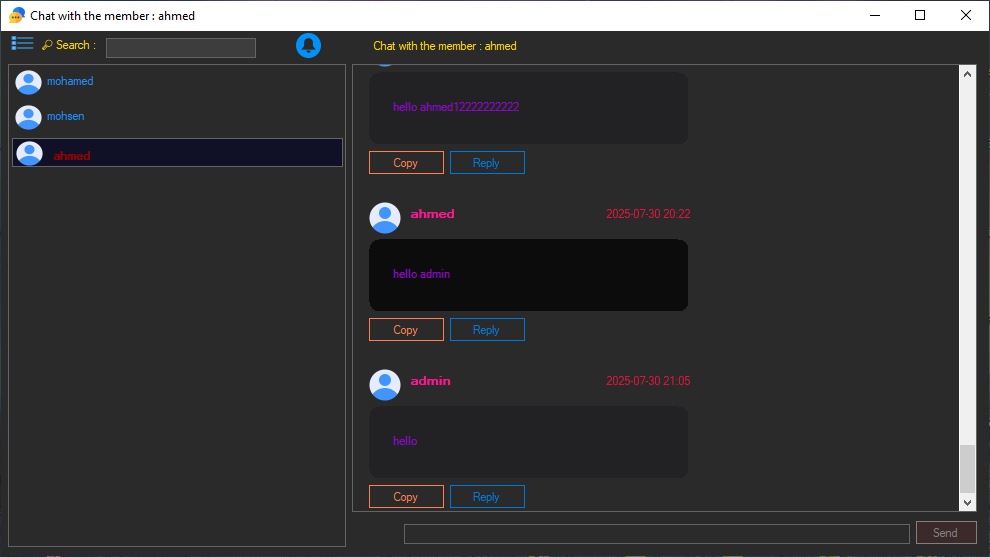Click the chat scrollbar up arrow
This screenshot has width=990, height=557.
pyautogui.click(x=967, y=74)
